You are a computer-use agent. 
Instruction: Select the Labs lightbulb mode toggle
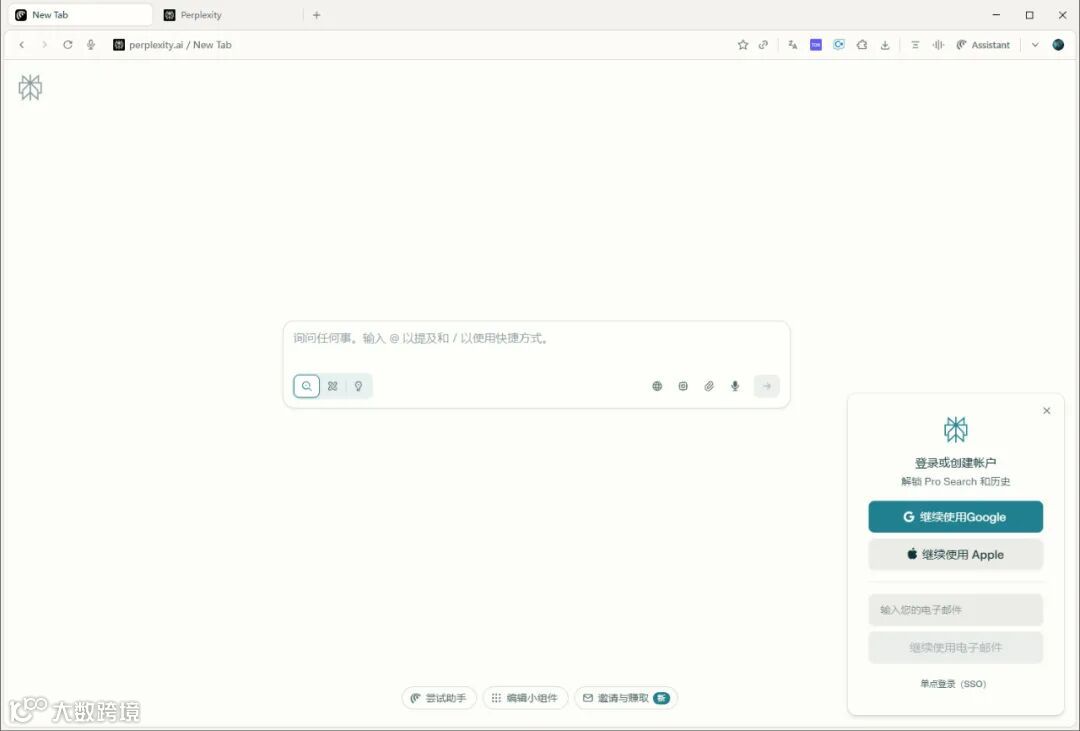pyautogui.click(x=358, y=386)
